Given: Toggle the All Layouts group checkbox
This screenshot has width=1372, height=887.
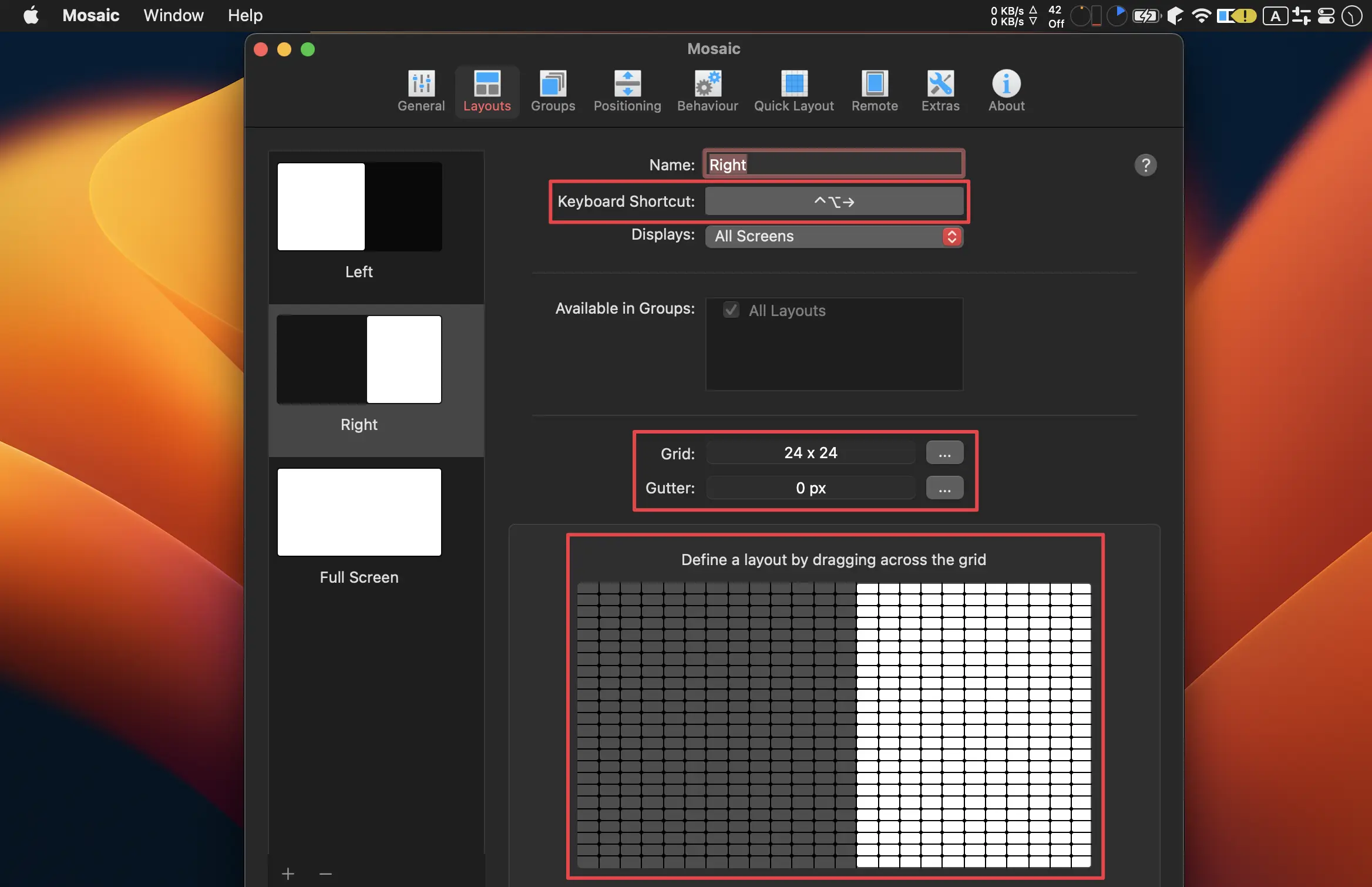Looking at the screenshot, I should (x=731, y=310).
